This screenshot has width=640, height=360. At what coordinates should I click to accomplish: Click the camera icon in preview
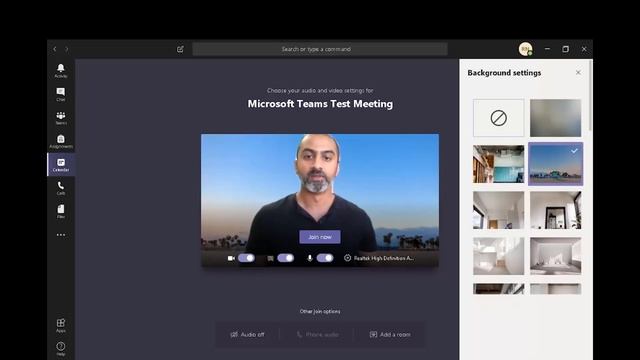click(231, 258)
